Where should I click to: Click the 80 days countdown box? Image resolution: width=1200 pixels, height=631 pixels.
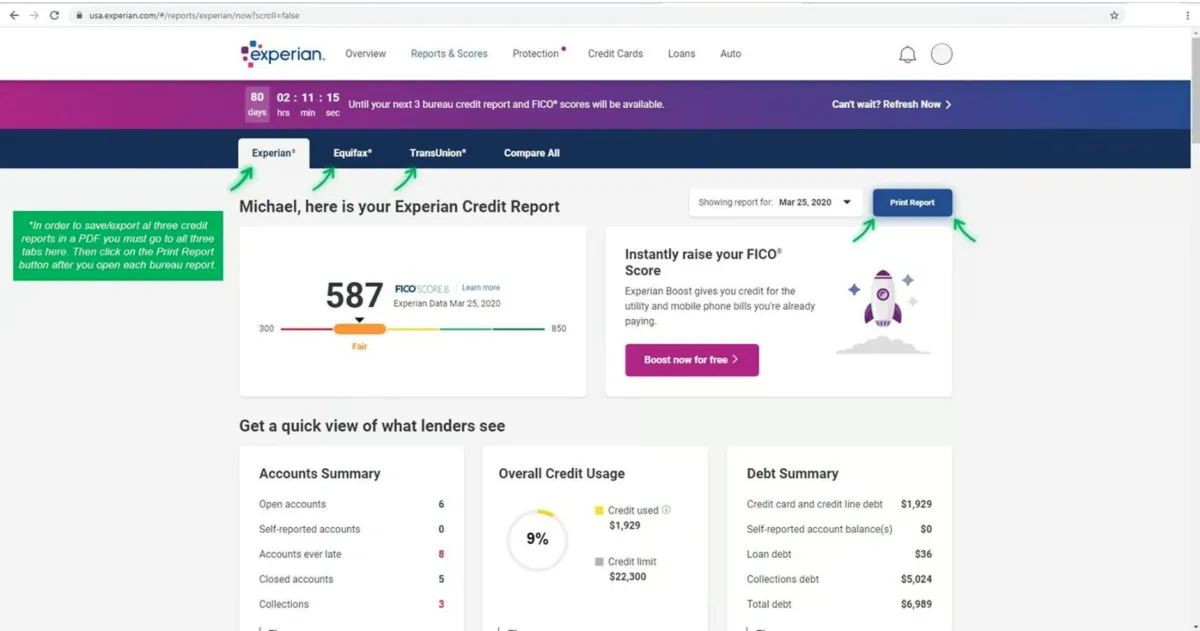257,104
